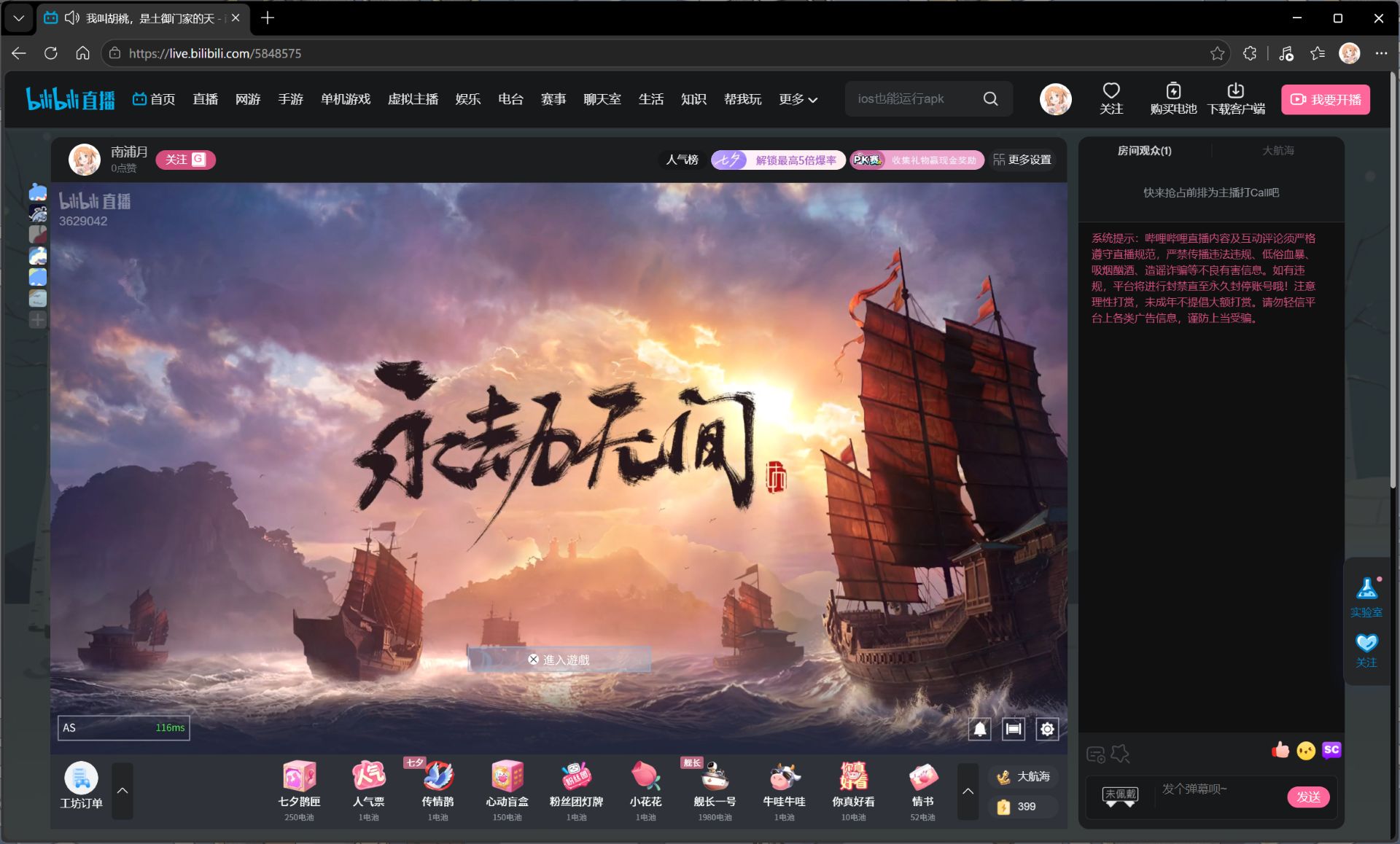Image resolution: width=1400 pixels, height=844 pixels.
Task: Go to 首页 in the navigation
Action: [154, 99]
